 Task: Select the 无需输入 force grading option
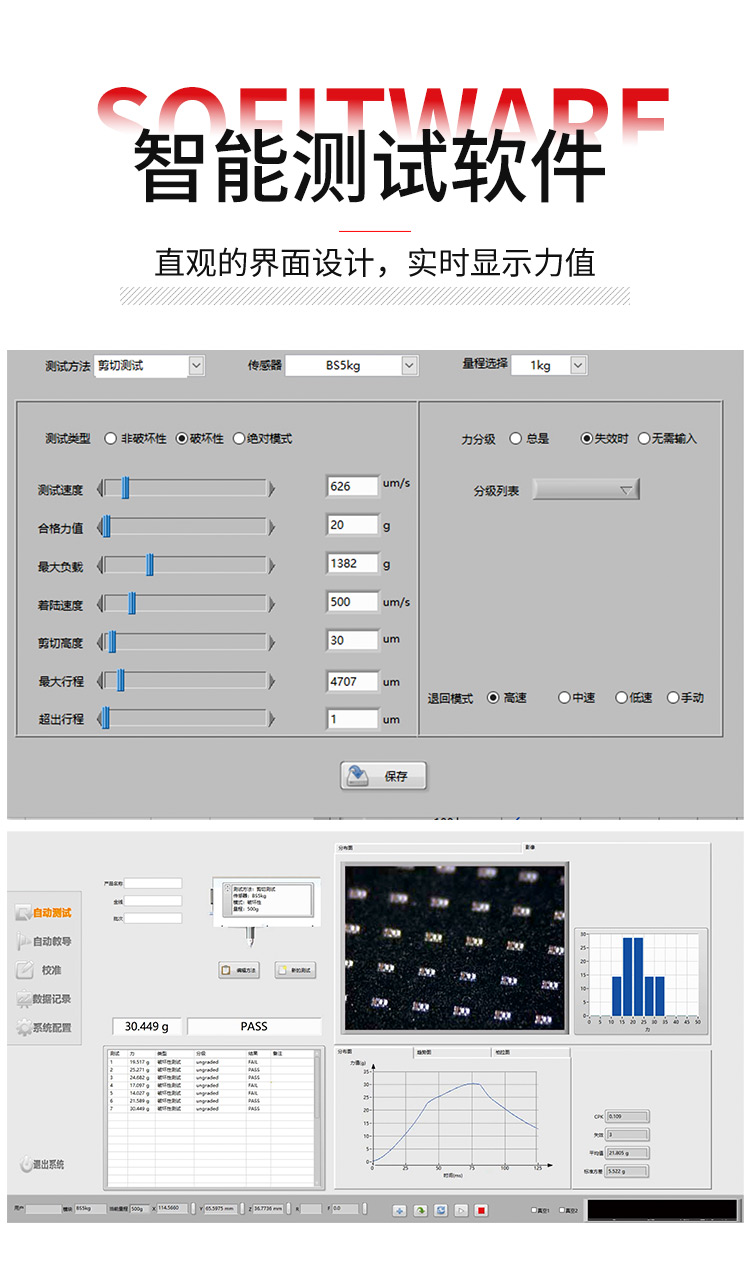pos(644,438)
